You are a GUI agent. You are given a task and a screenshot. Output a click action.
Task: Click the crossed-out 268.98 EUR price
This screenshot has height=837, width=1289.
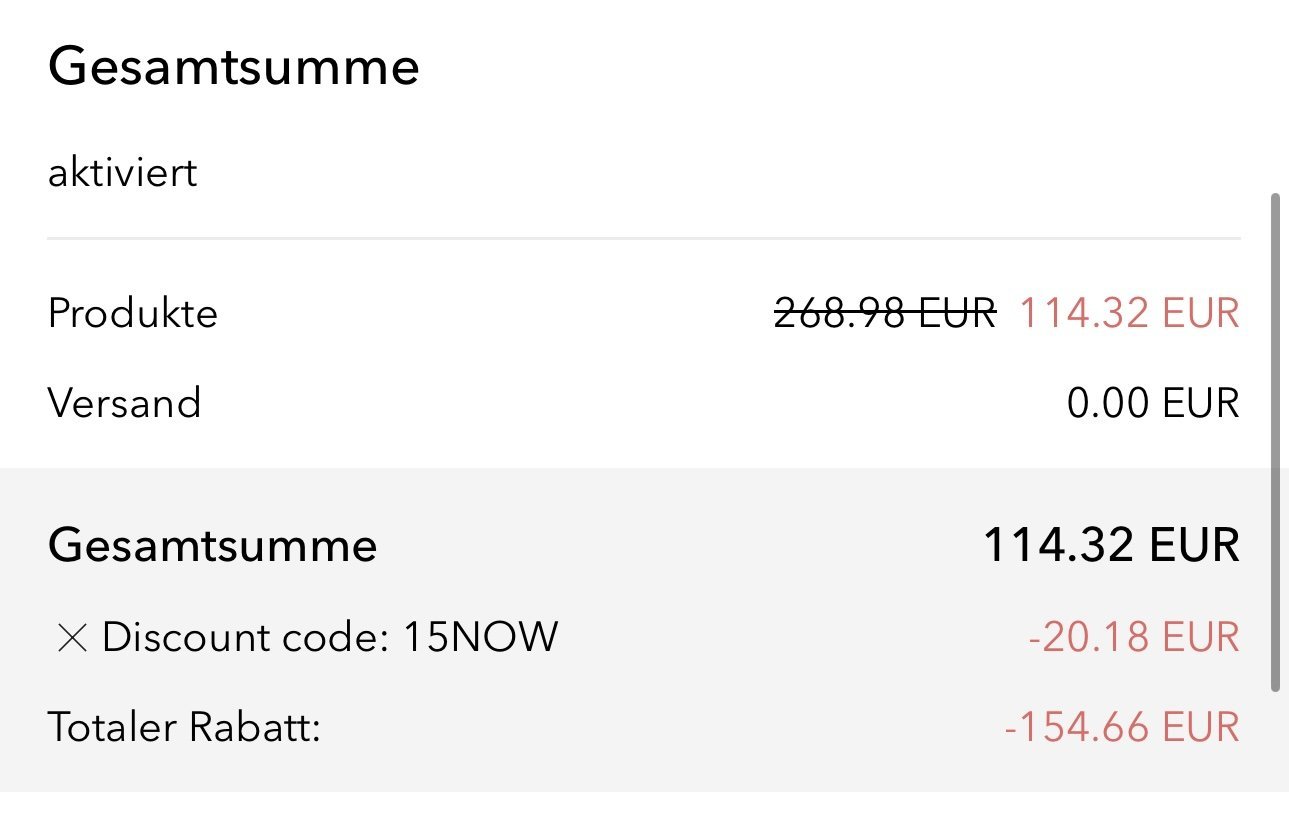(x=885, y=314)
